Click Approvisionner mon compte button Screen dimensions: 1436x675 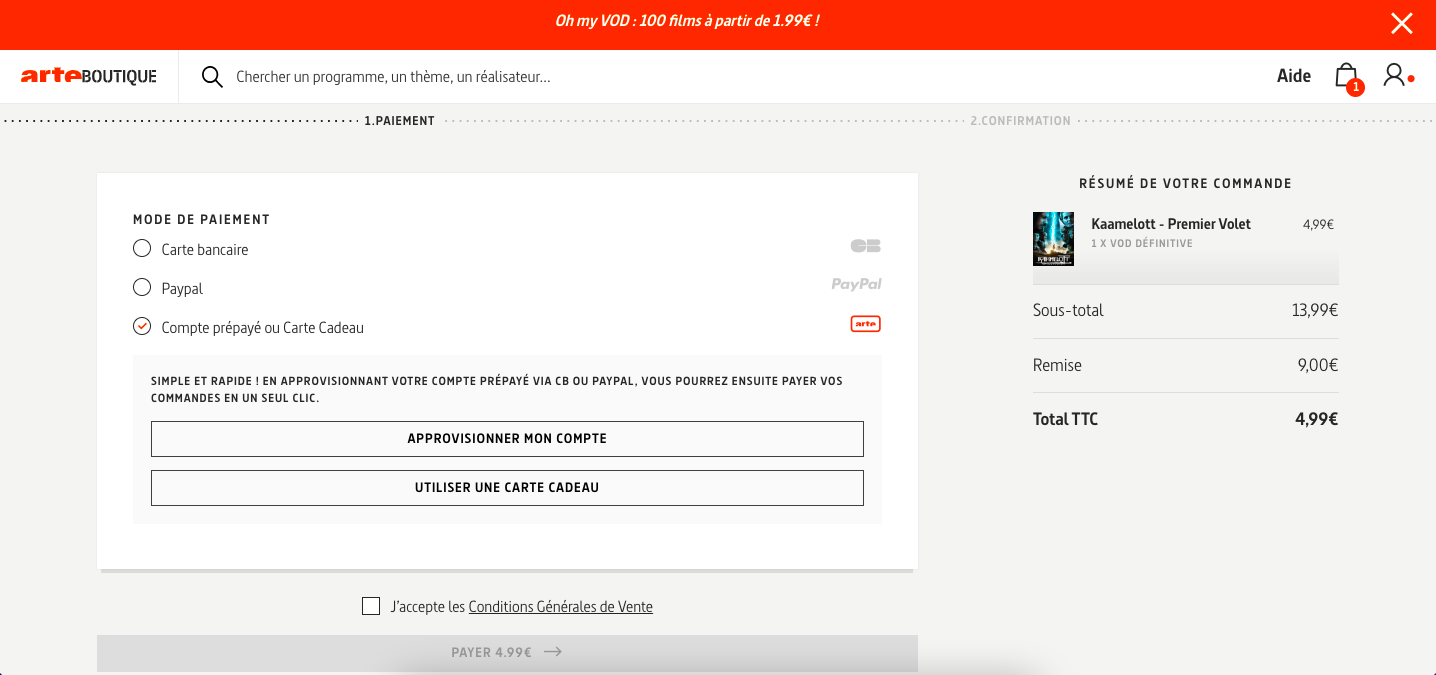click(507, 439)
